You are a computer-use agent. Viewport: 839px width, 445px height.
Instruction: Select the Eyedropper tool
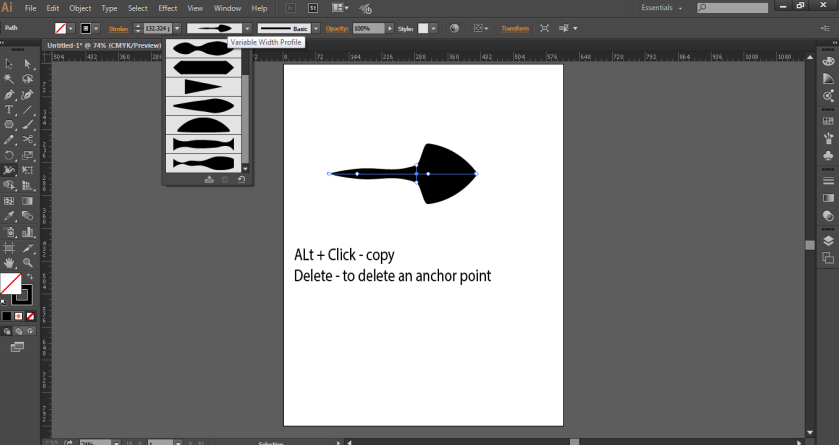point(9,216)
